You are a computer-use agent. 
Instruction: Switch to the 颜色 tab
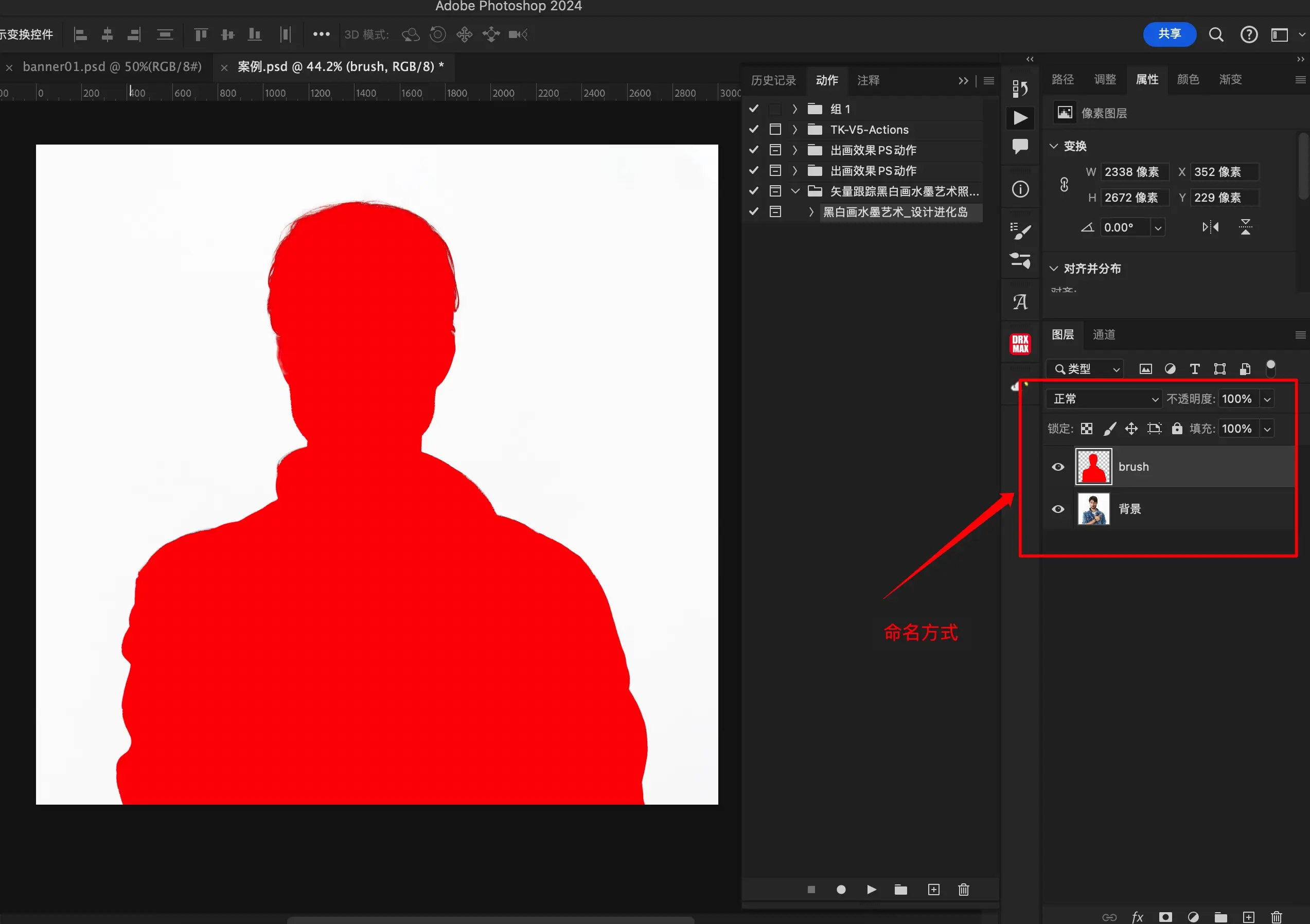tap(1188, 79)
